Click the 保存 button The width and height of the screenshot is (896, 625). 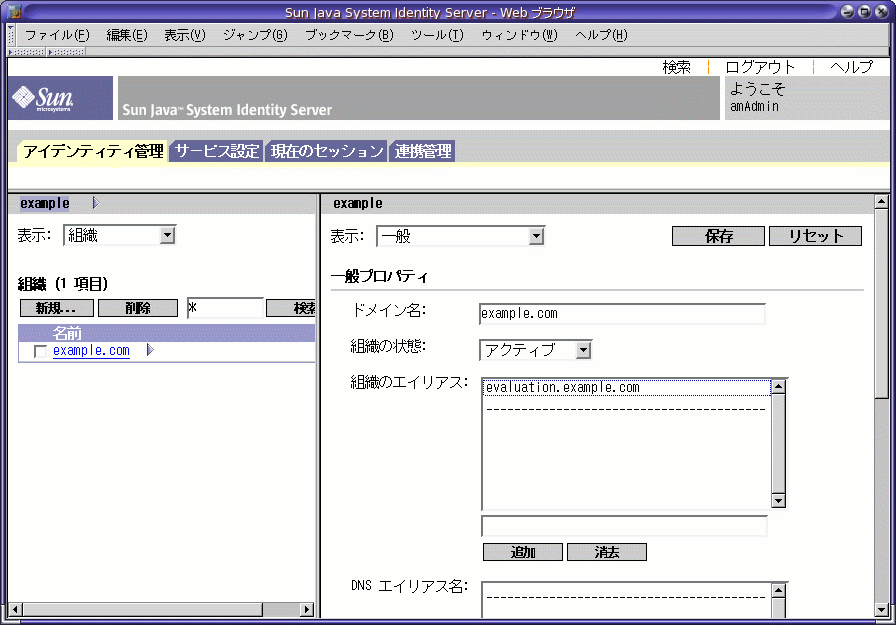tap(718, 236)
